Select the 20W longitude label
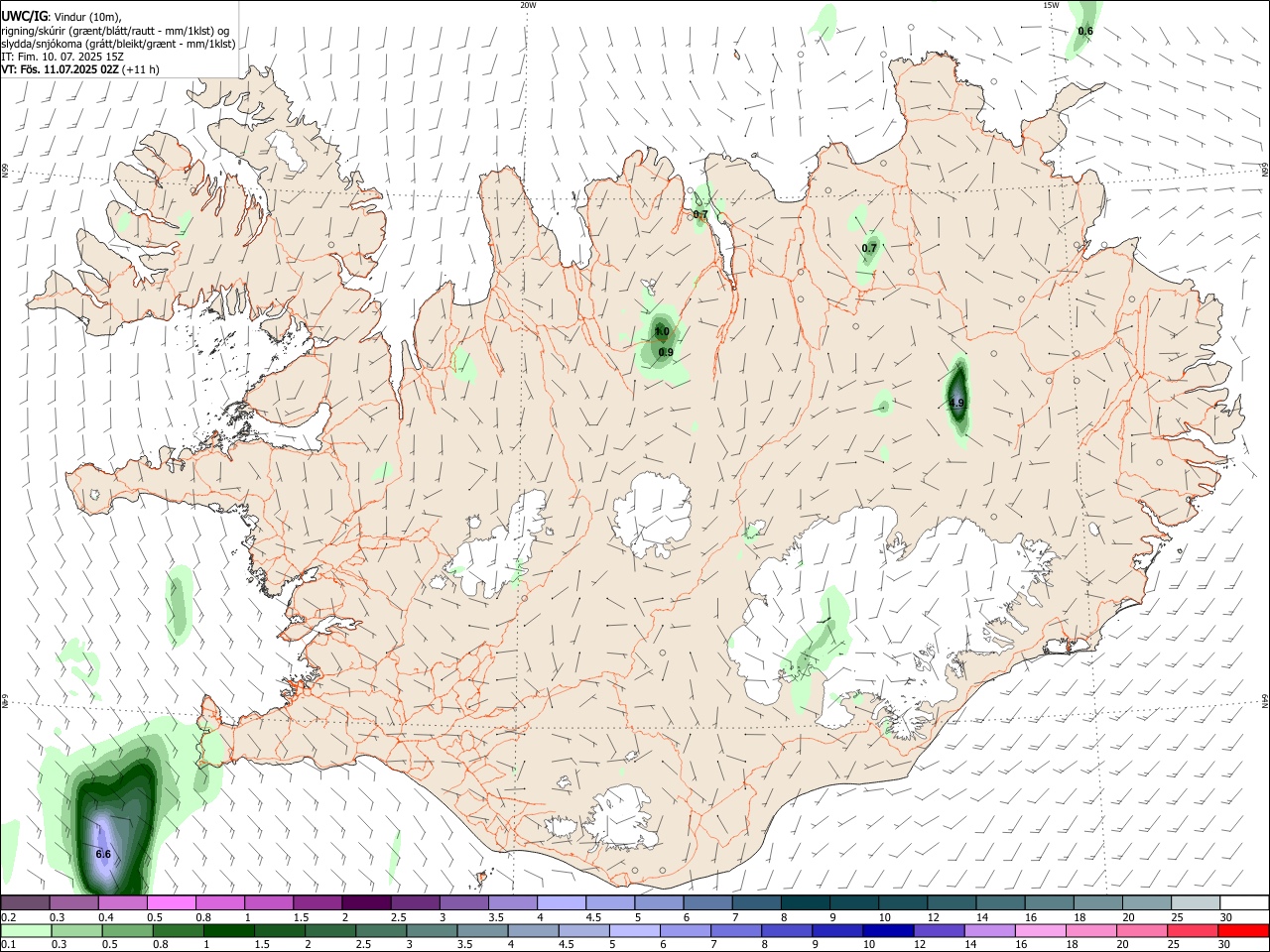This screenshot has width=1270, height=952. point(528,5)
